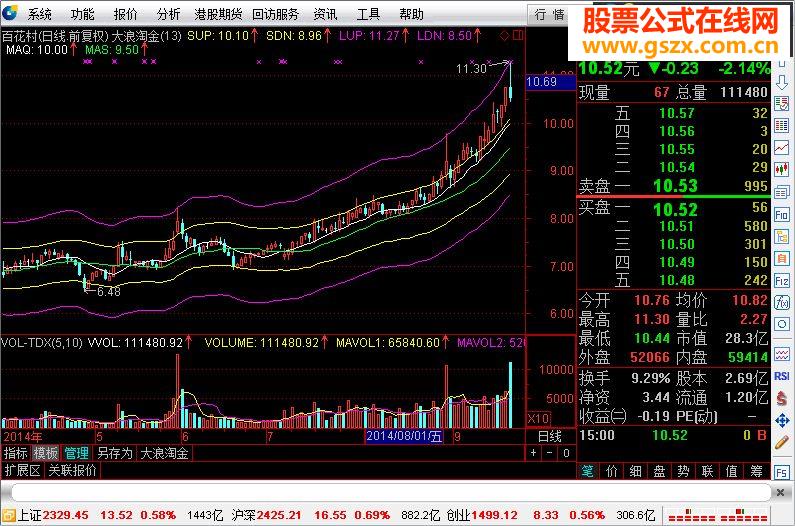The image size is (795, 526).
Task: Click the bottom scrolling message input bar
Action: click(390, 493)
